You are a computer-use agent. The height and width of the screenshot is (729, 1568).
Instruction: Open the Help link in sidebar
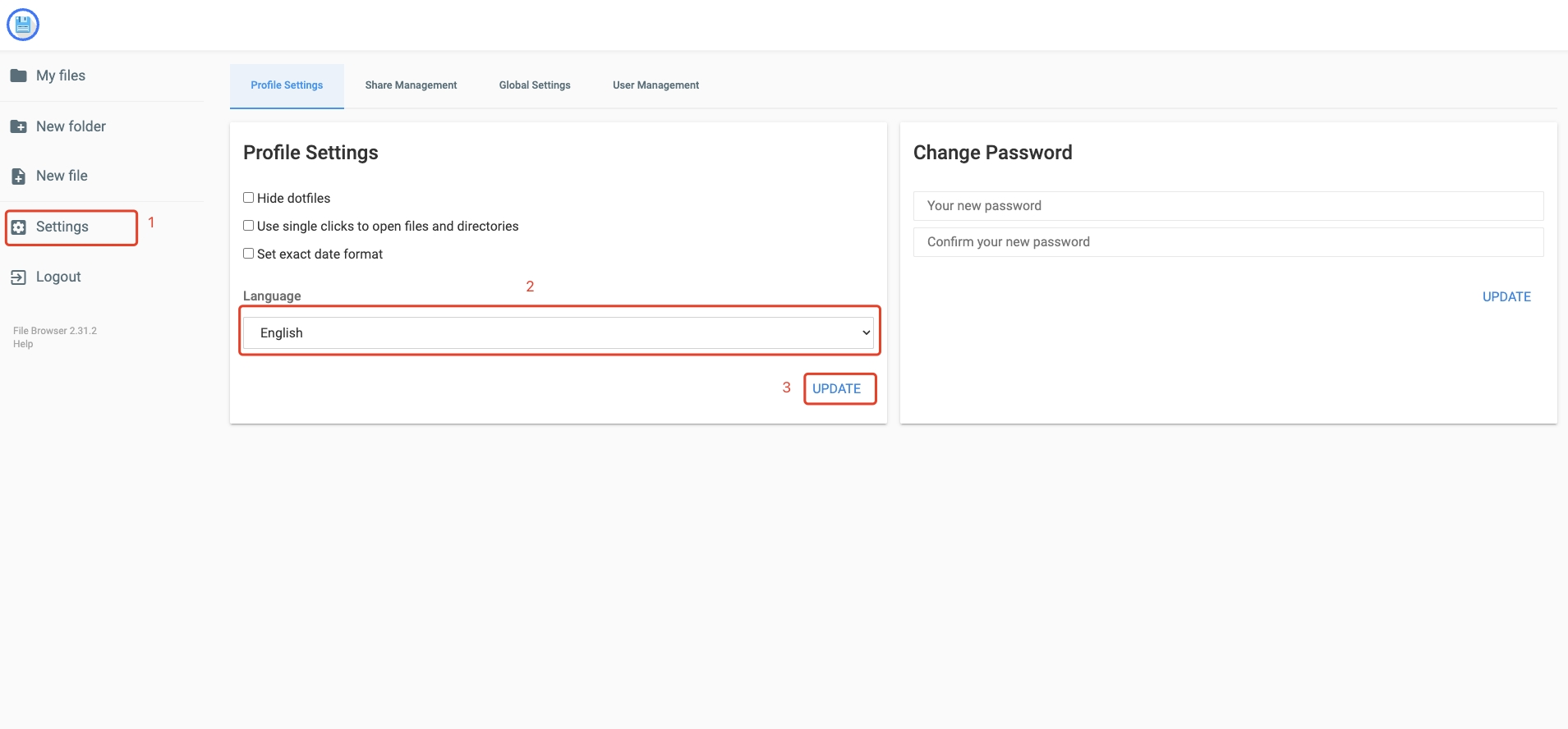(23, 344)
